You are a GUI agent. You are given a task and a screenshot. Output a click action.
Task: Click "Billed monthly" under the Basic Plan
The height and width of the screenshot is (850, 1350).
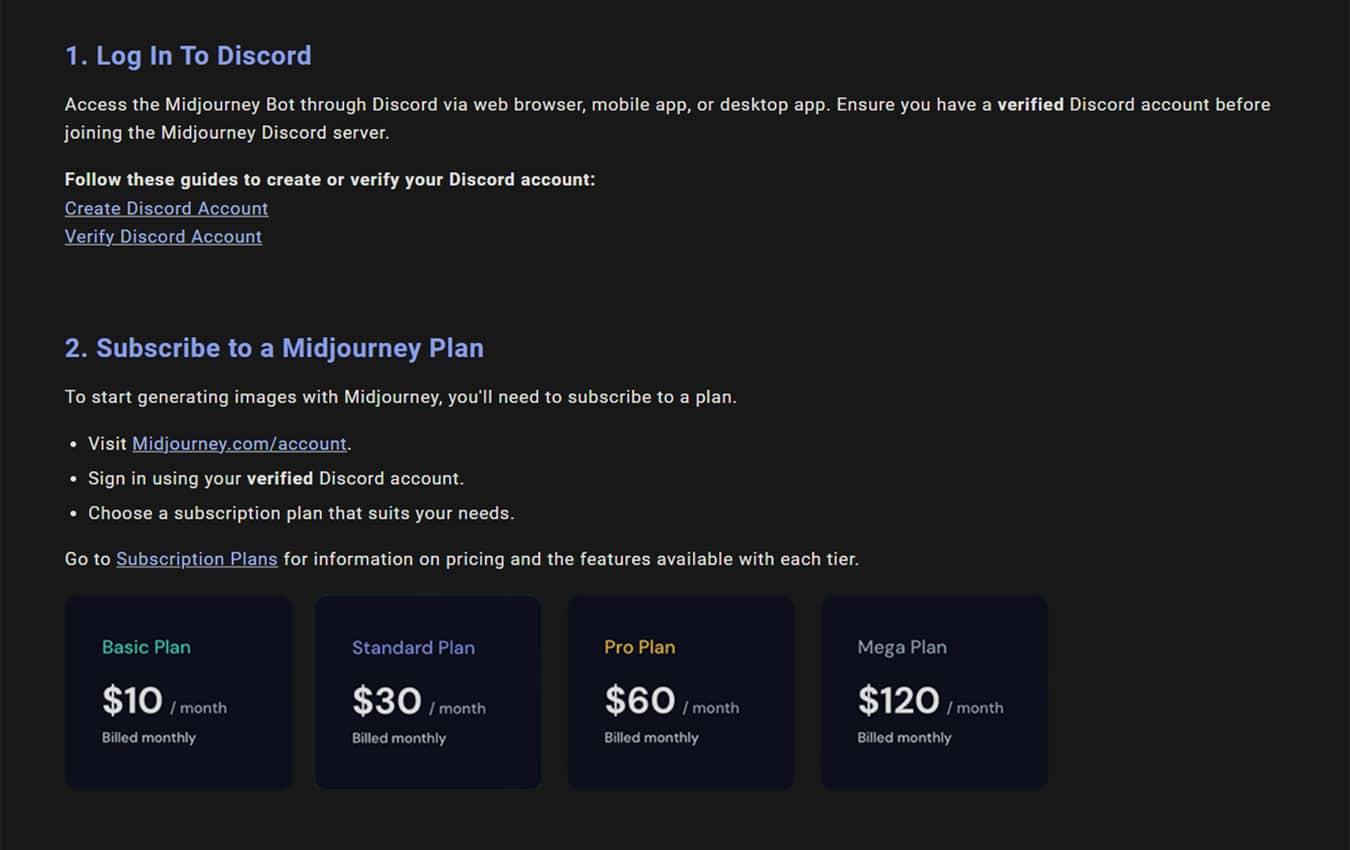[149, 738]
